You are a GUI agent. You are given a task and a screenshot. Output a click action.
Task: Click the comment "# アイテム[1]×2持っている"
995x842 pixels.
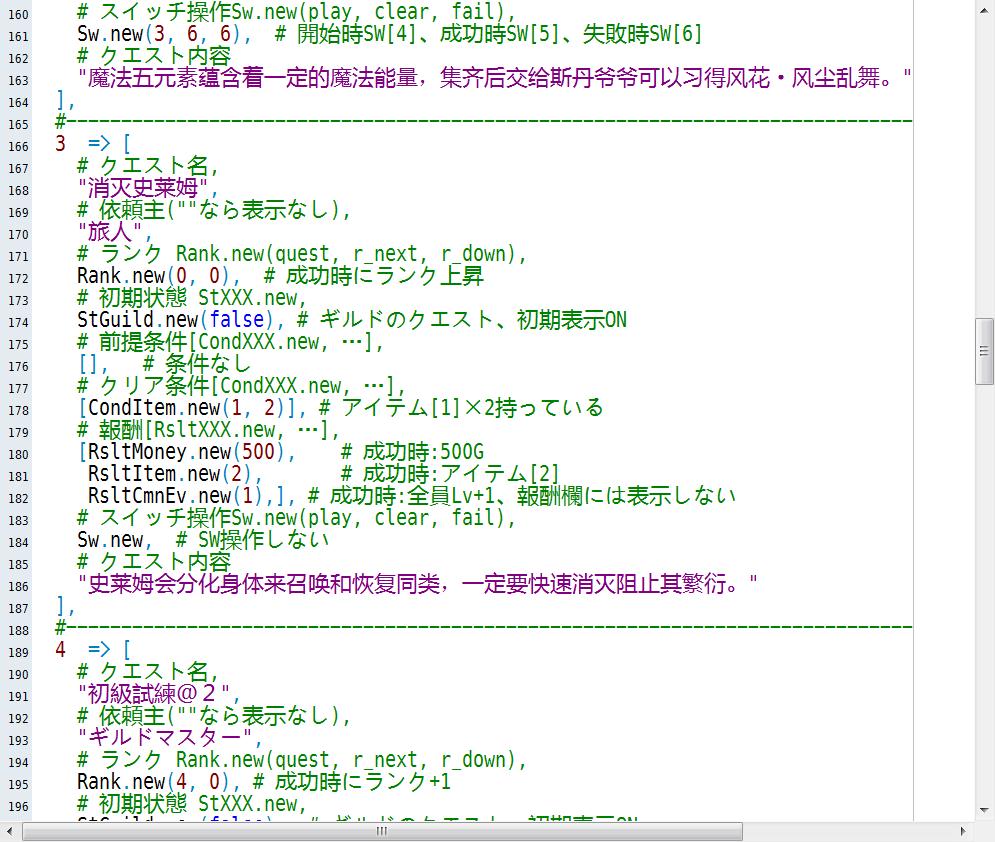(461, 408)
